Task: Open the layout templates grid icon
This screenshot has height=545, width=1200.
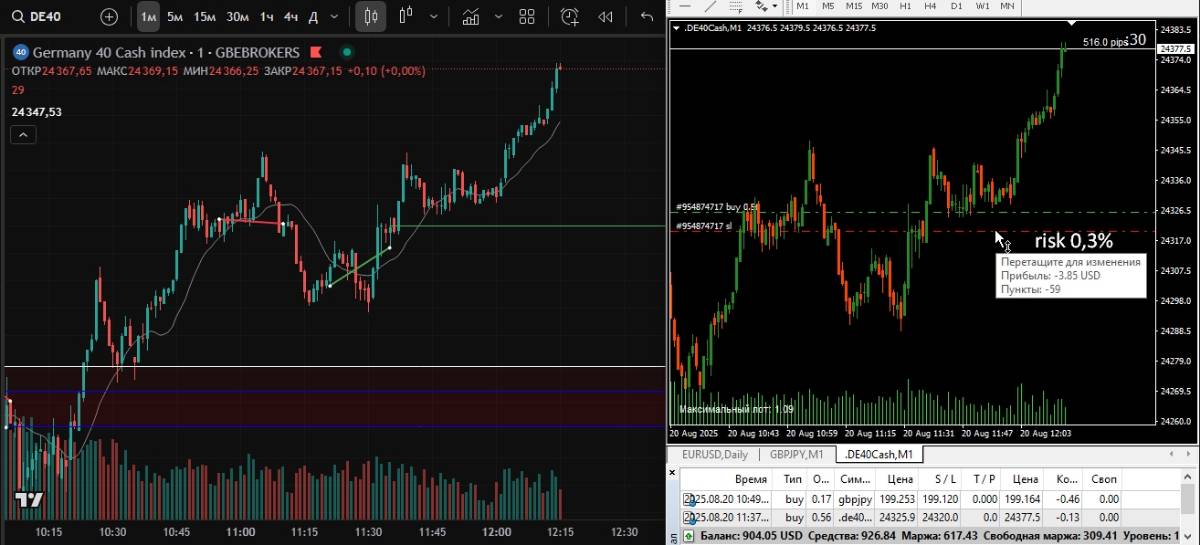Action: [527, 16]
